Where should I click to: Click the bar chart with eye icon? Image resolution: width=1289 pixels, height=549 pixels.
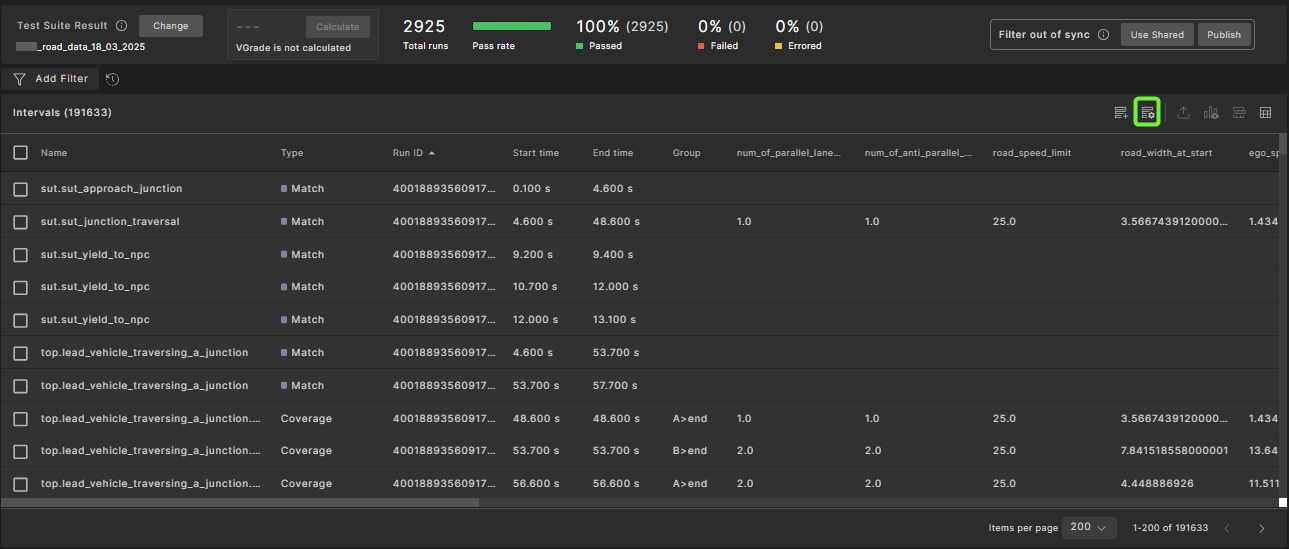1211,113
